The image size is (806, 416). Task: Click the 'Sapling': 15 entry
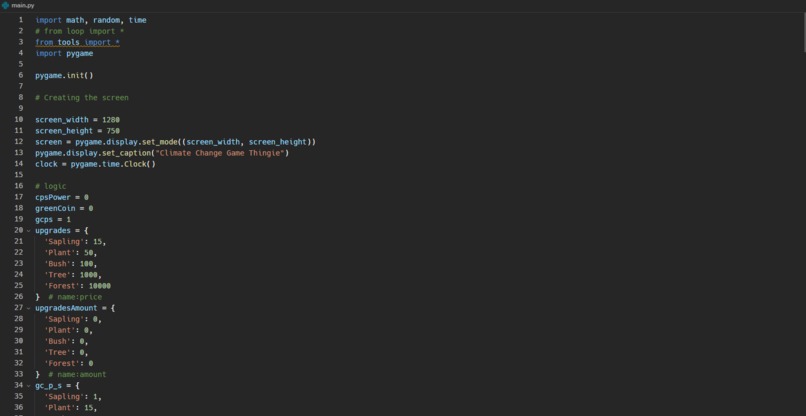tap(75, 242)
